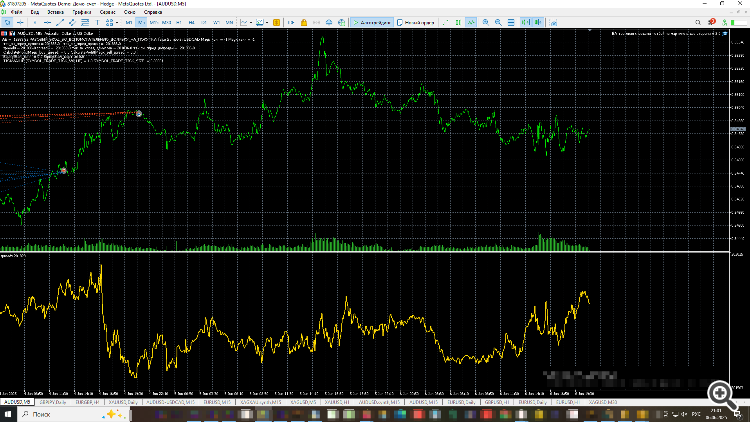Select the Fibonacci retracement tool
Screen dimensions: 750x422
click(85, 22)
